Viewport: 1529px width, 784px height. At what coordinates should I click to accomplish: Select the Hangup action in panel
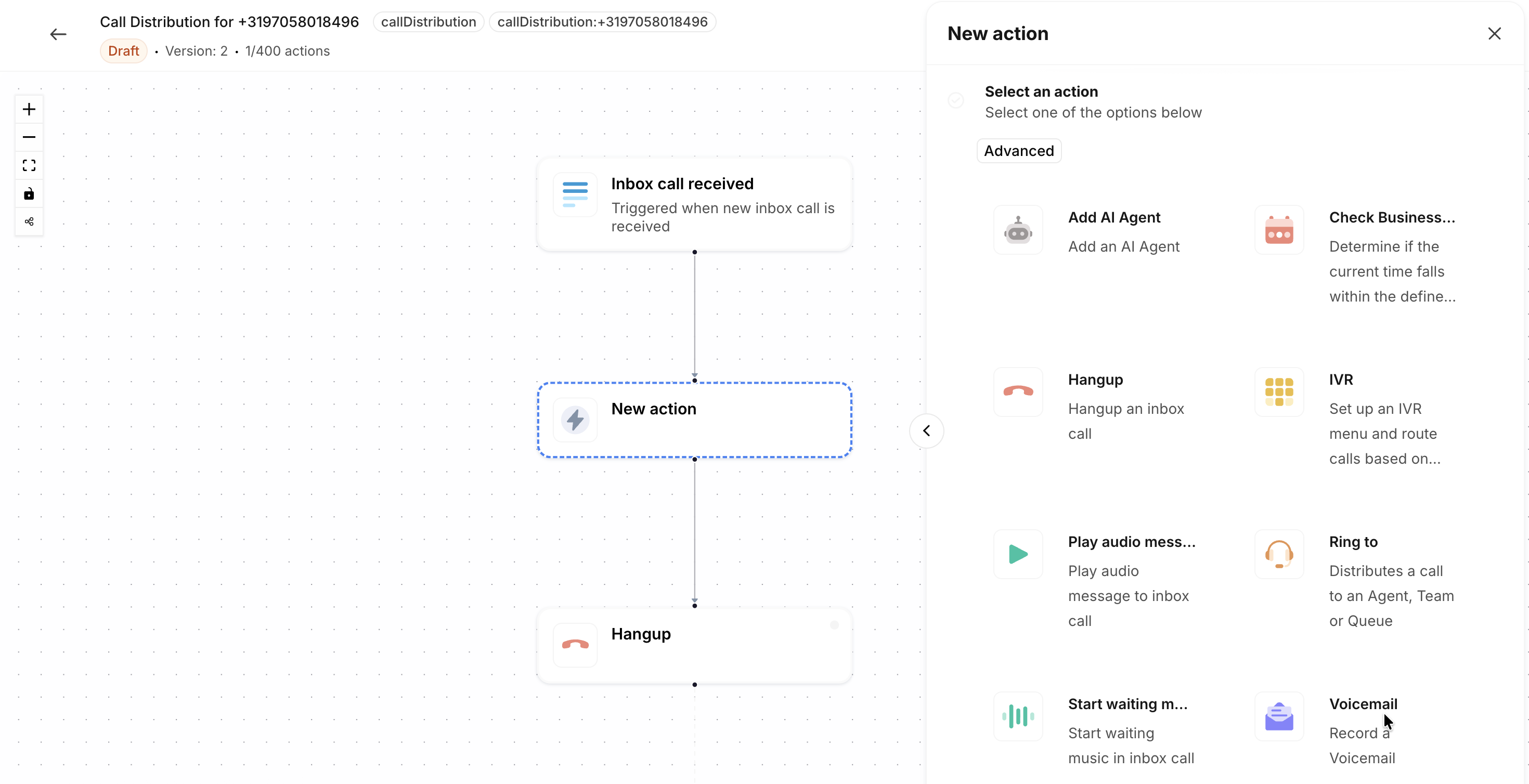1095,380
